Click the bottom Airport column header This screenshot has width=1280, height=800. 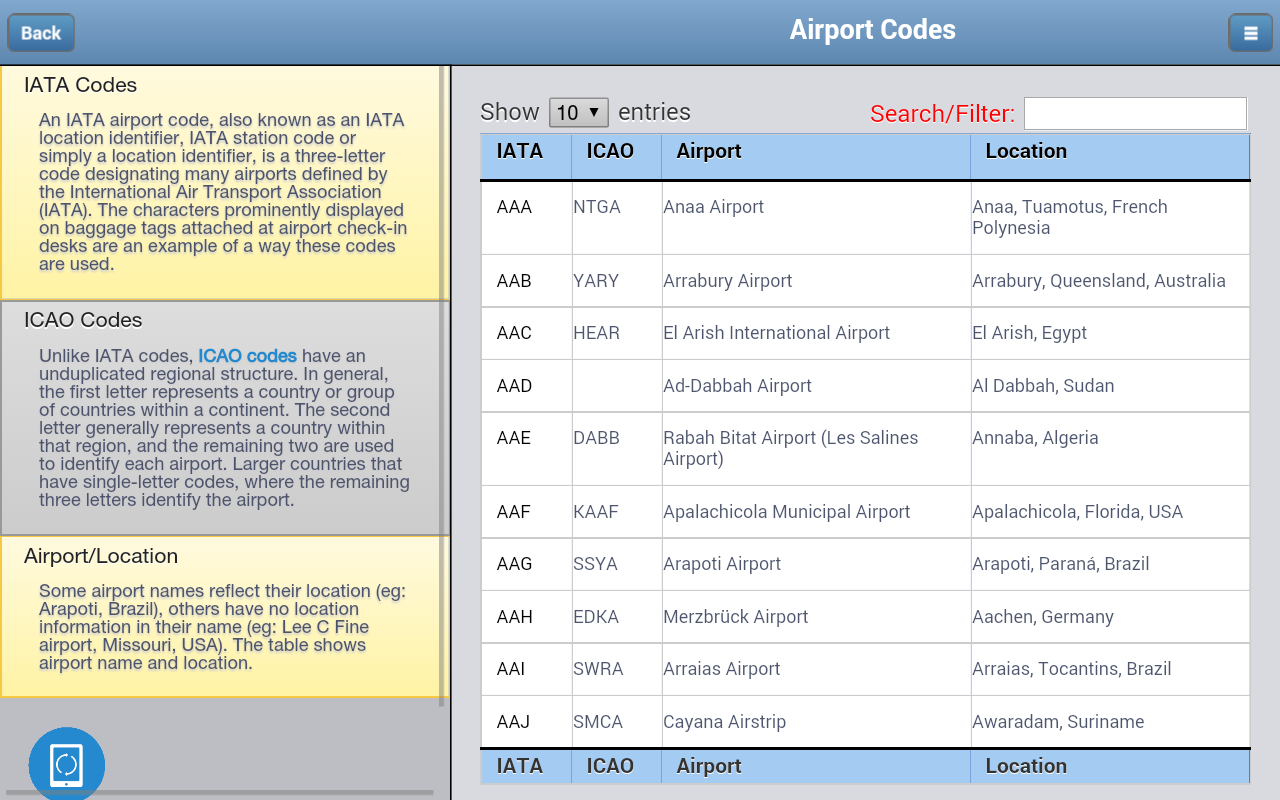709,766
